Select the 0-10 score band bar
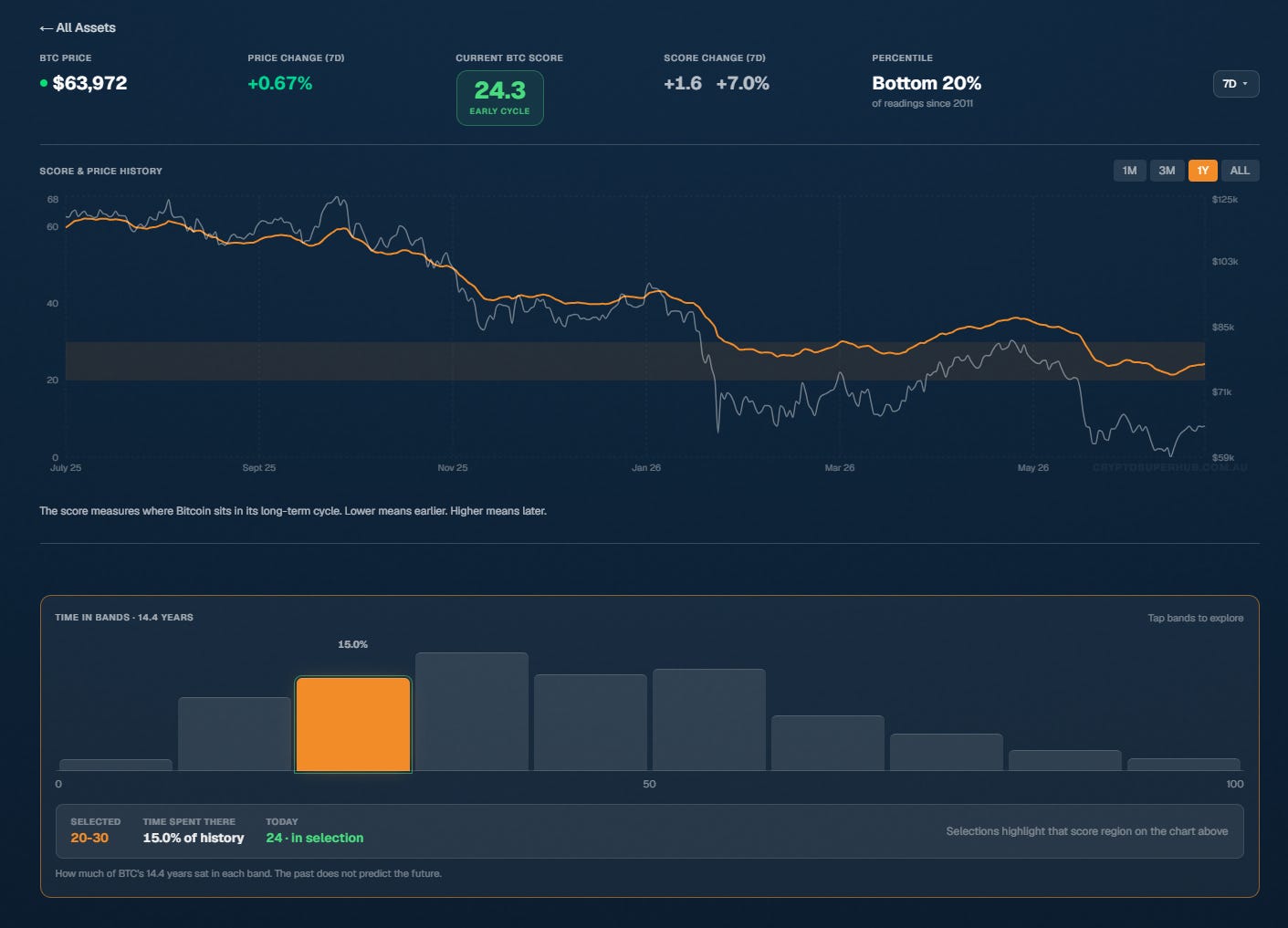The height and width of the screenshot is (928, 1288). coord(116,765)
